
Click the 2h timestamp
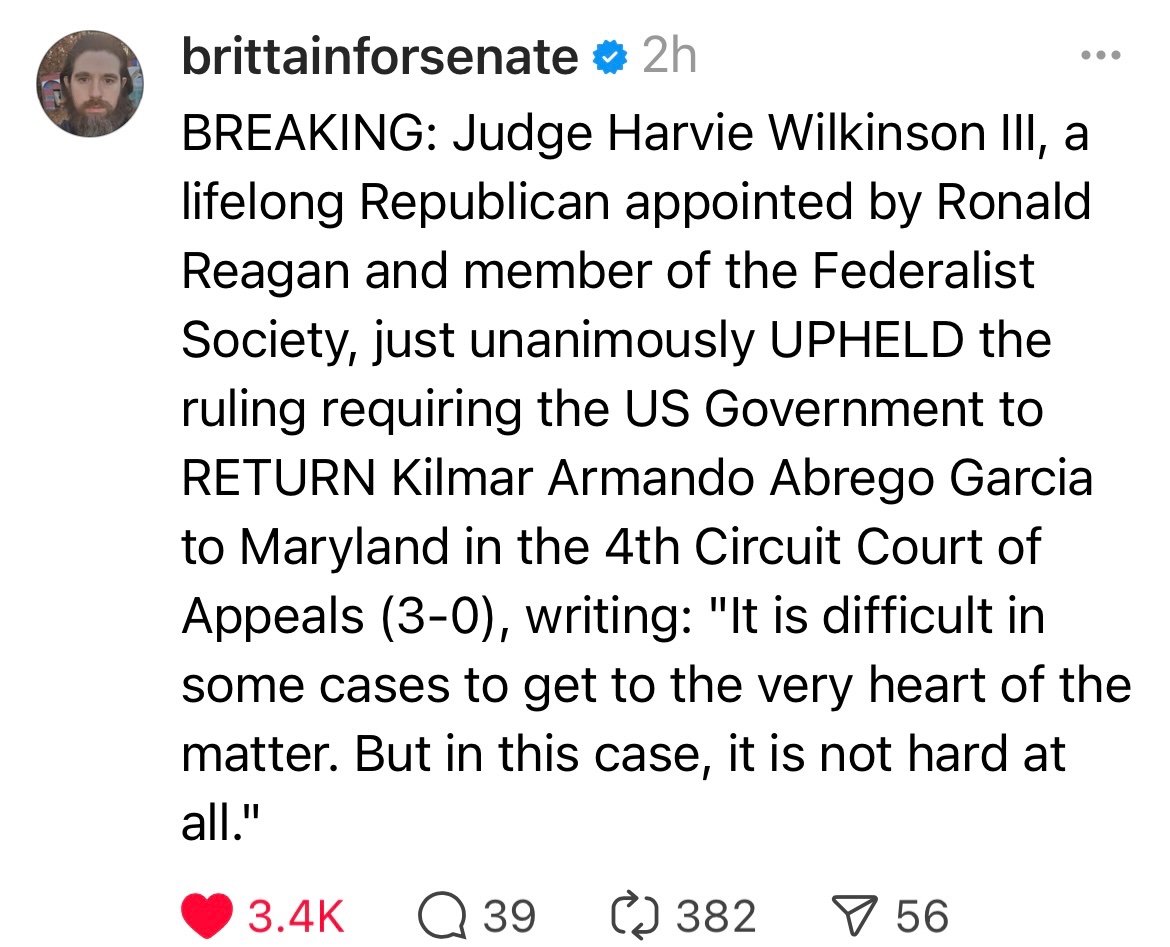click(669, 59)
